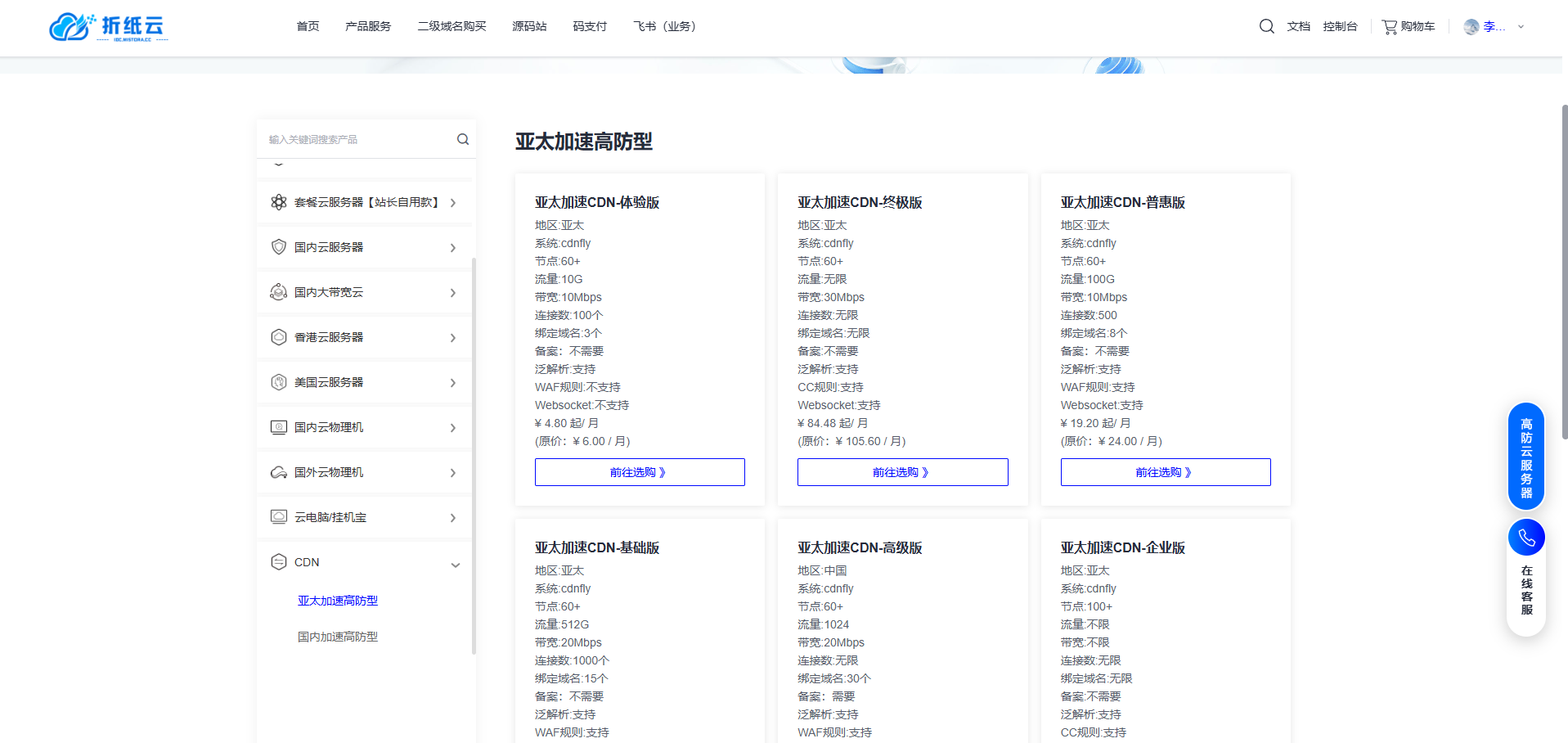Click the 云电脑/挂机宝 monitor icon

coord(279,517)
